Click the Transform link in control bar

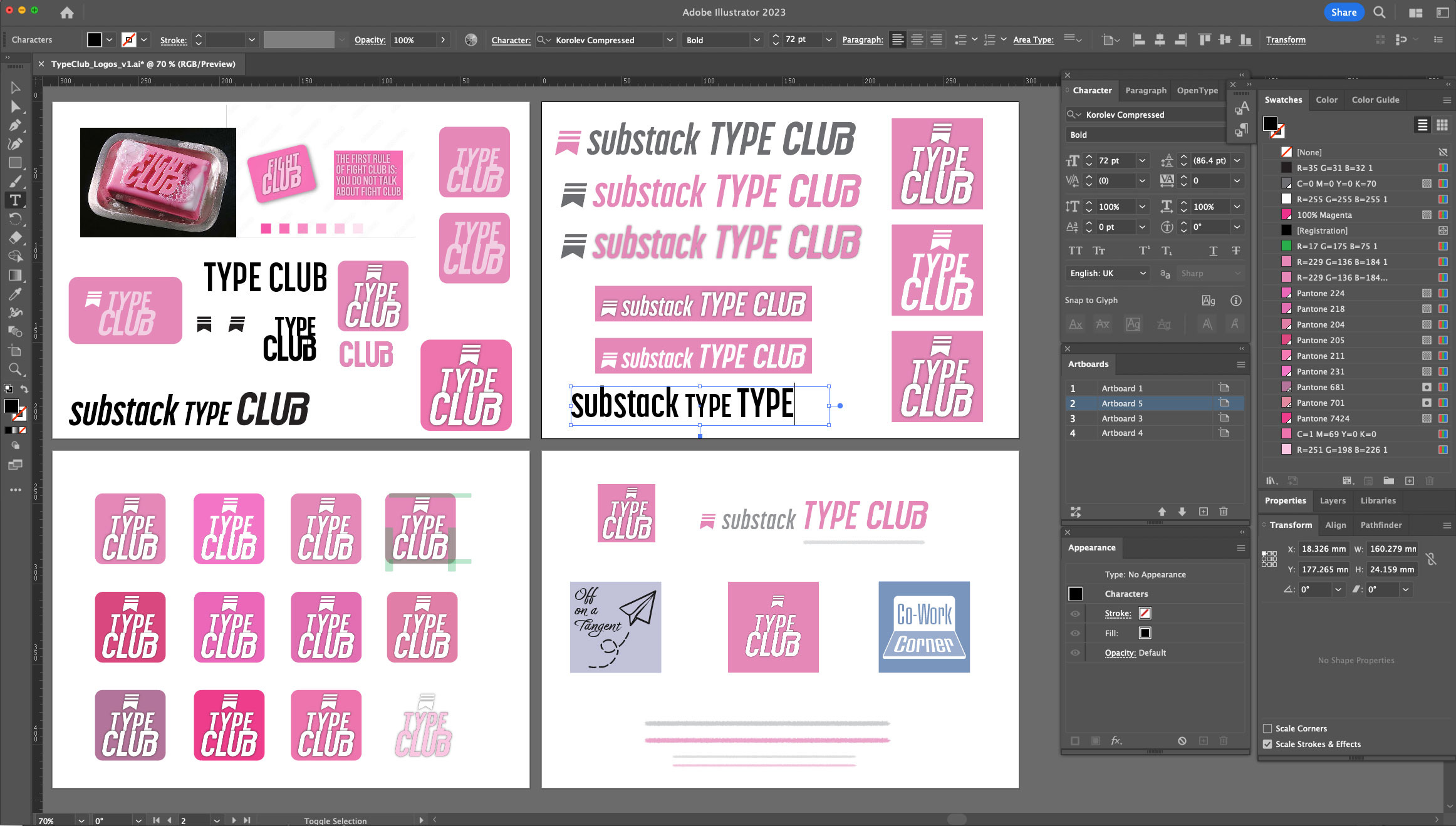point(1286,40)
